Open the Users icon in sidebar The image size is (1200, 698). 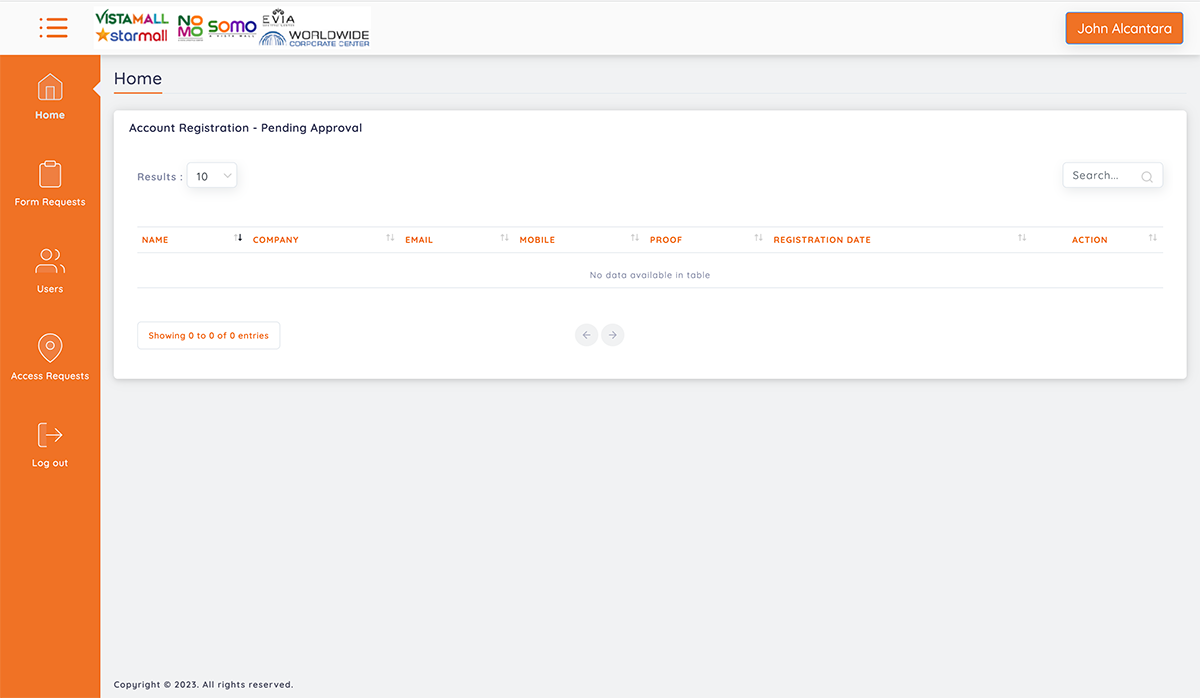50,261
